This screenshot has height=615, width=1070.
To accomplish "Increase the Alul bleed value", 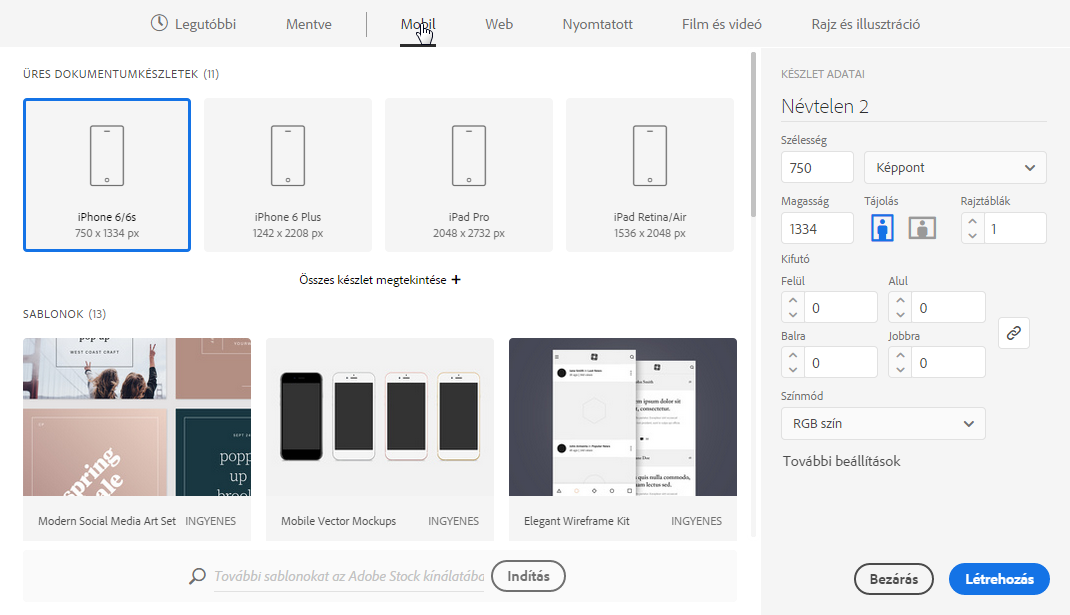I will pyautogui.click(x=900, y=300).
